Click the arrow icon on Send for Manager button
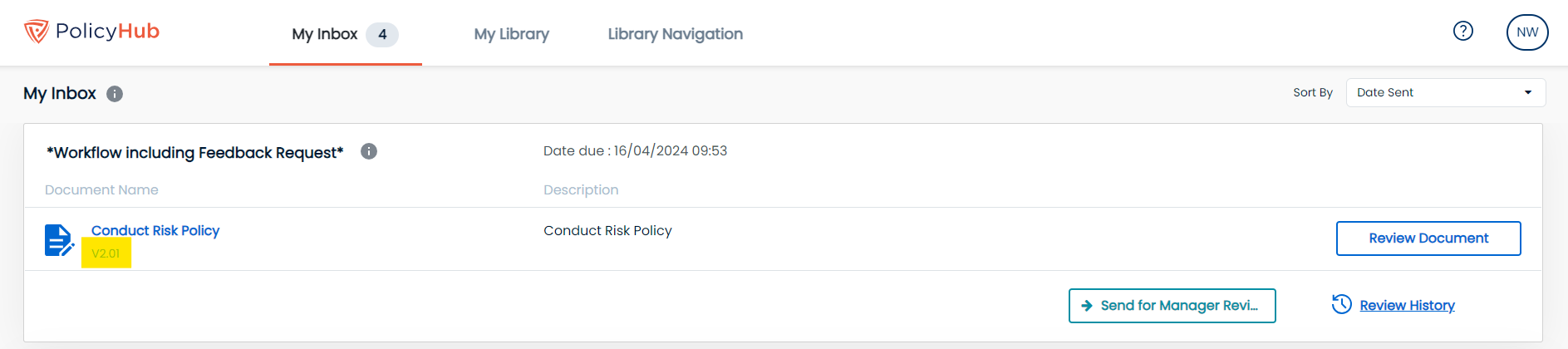 1087,306
